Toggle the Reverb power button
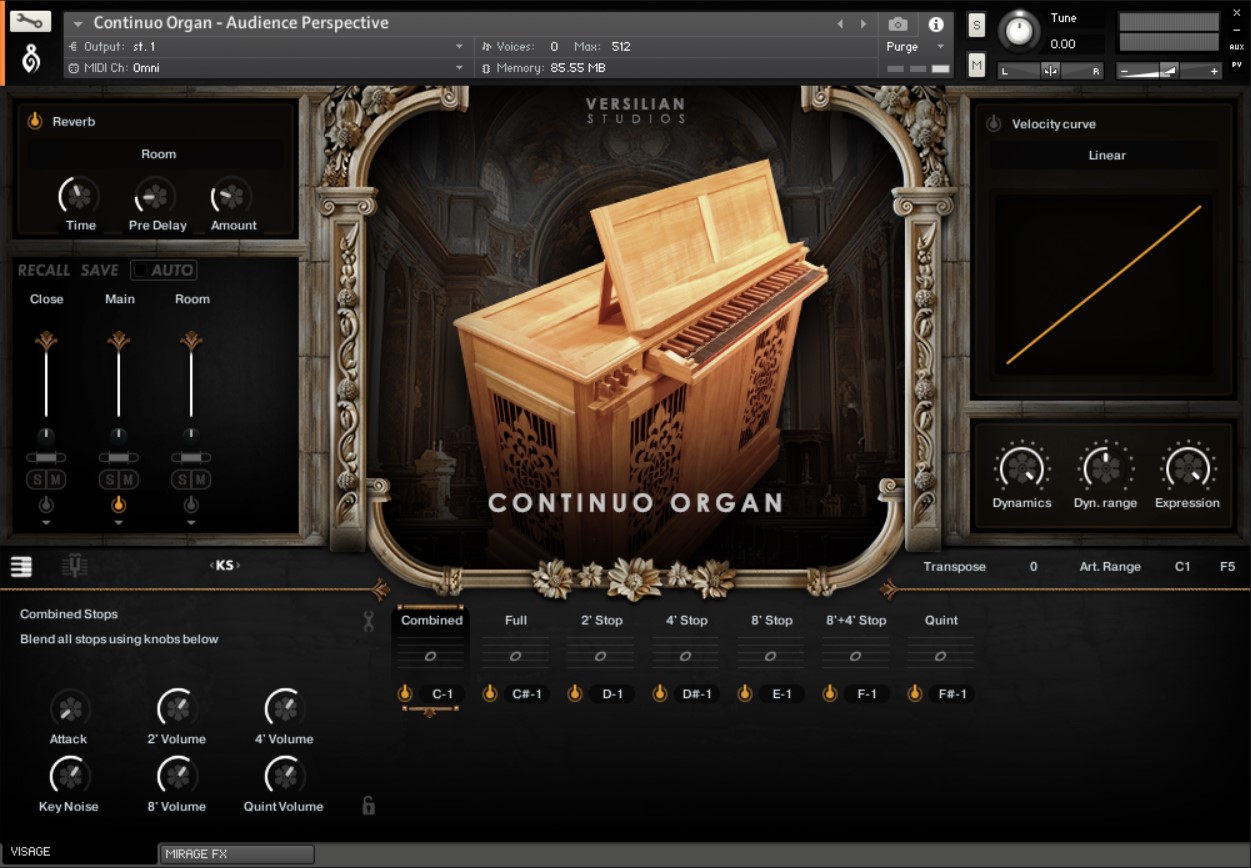The width and height of the screenshot is (1251, 868). [x=34, y=121]
